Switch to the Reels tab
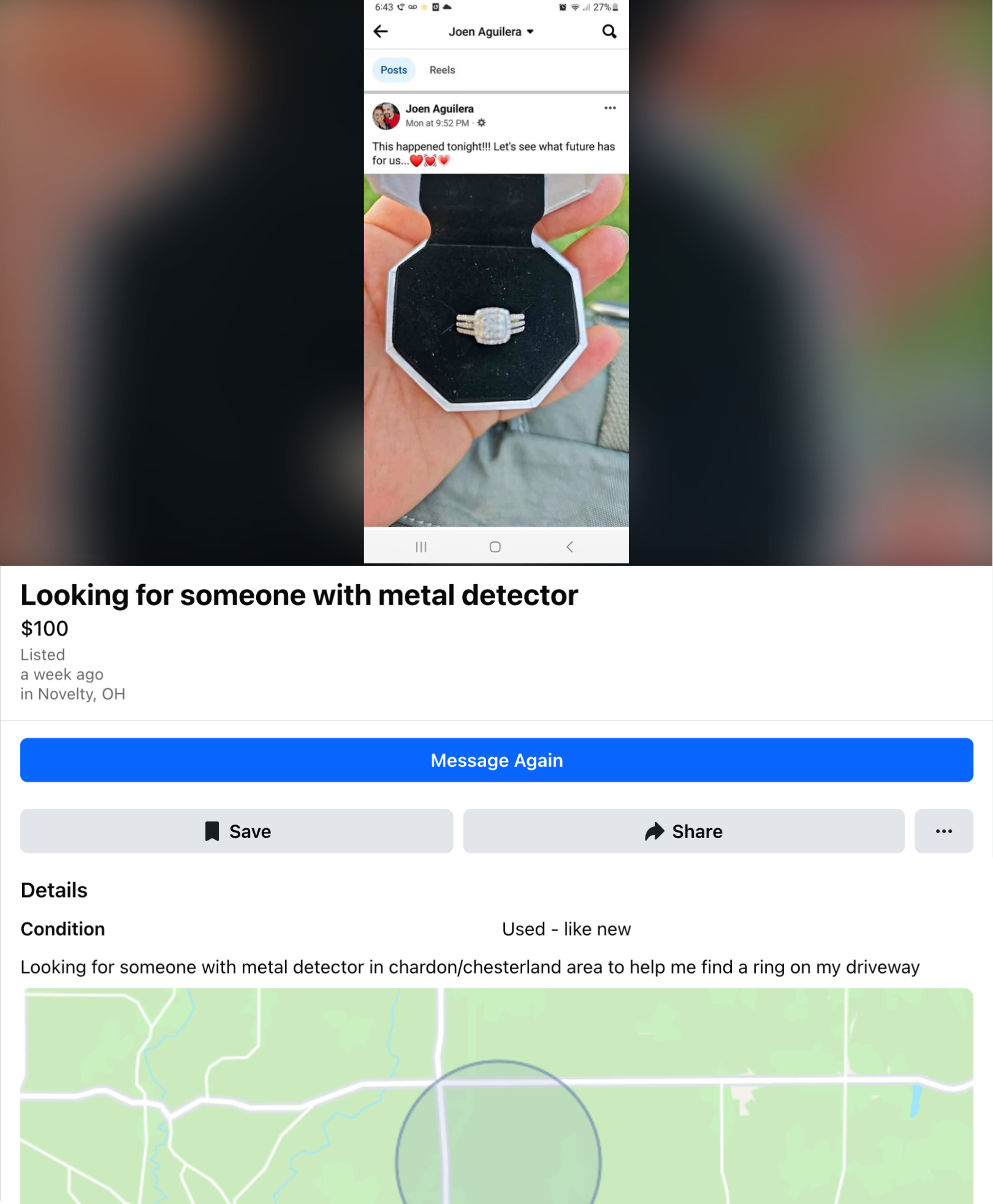 click(x=442, y=70)
